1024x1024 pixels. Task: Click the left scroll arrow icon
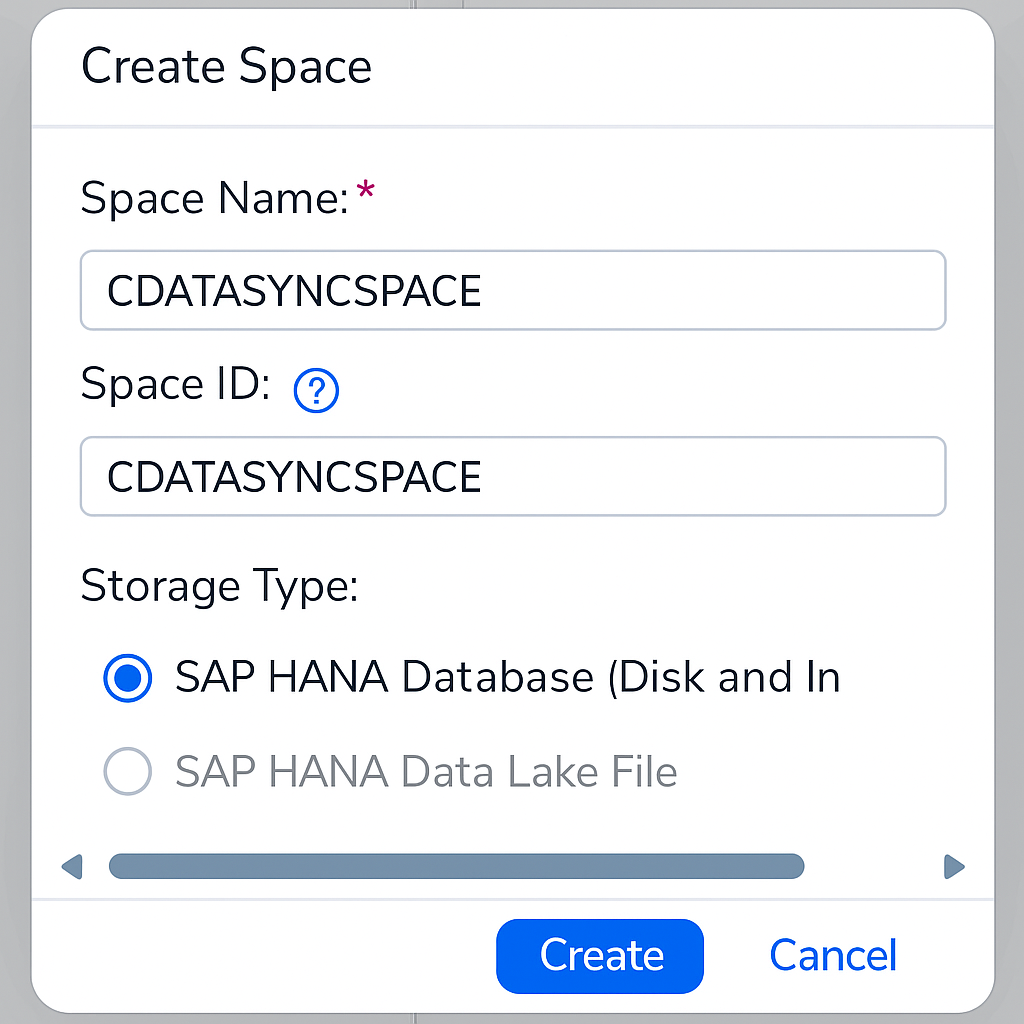pos(72,867)
